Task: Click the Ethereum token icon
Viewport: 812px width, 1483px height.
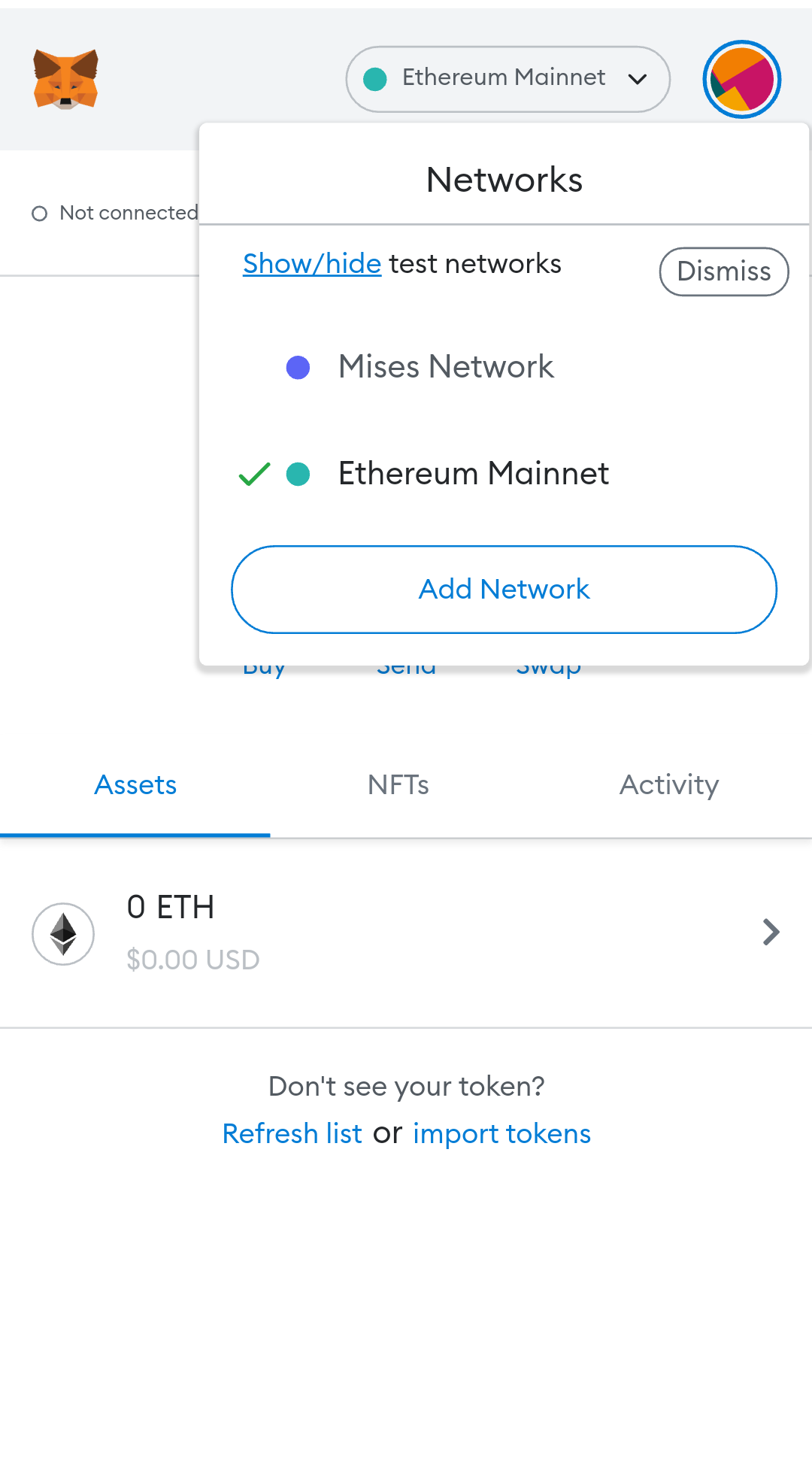Action: (x=63, y=934)
